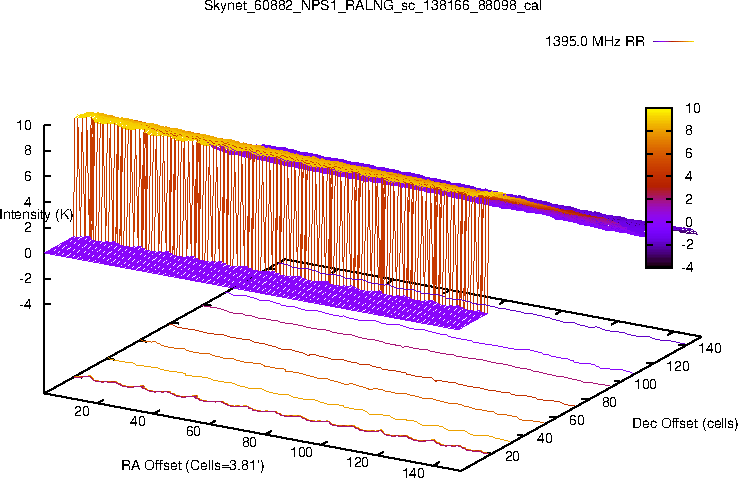Click the 60 tick on the RA Offset axis
The width and height of the screenshot is (738, 478).
[x=193, y=431]
